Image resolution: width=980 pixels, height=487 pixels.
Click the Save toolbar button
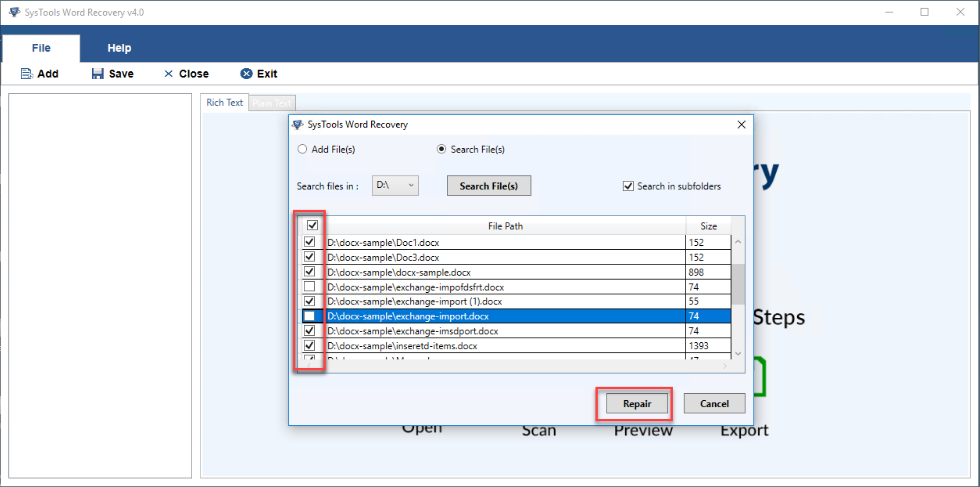112,74
